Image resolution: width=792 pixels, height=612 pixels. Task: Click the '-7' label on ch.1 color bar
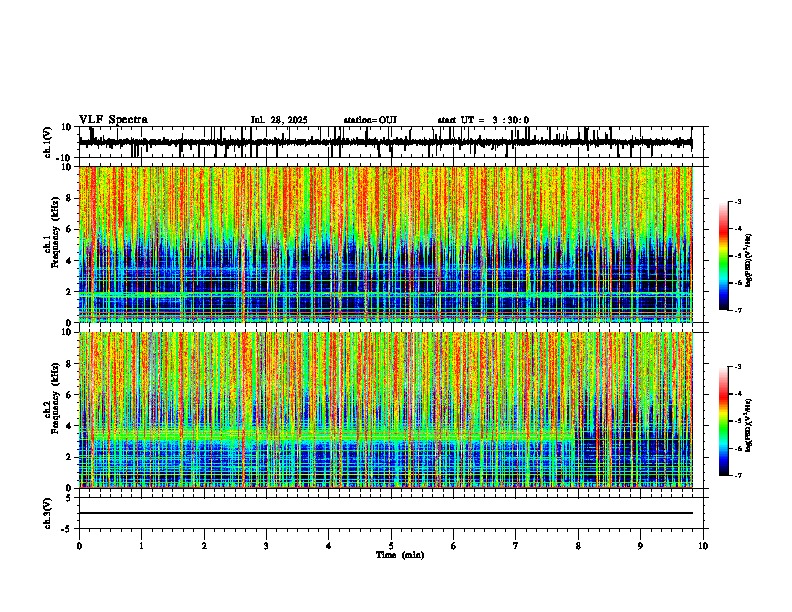pyautogui.click(x=738, y=310)
